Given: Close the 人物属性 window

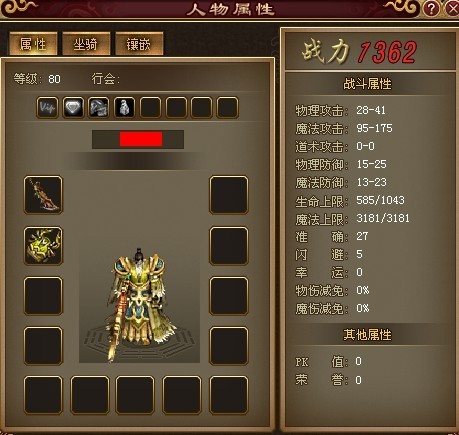Looking at the screenshot, I should point(452,8).
